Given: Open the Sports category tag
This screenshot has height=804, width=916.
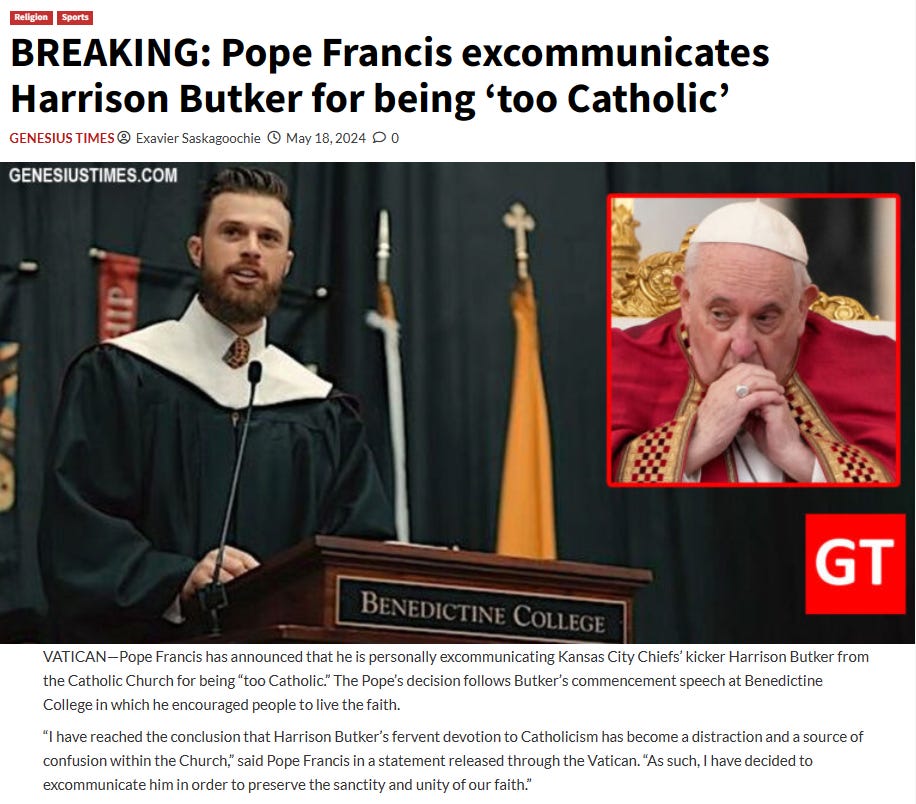Looking at the screenshot, I should [75, 18].
